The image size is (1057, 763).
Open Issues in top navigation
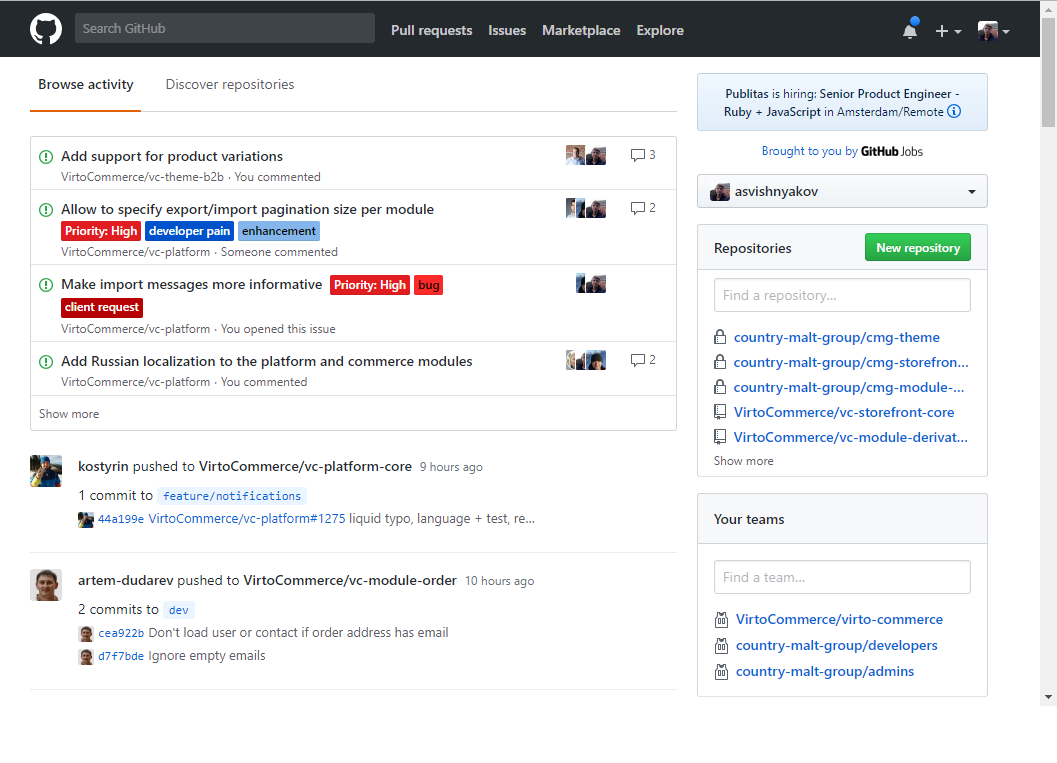point(507,30)
